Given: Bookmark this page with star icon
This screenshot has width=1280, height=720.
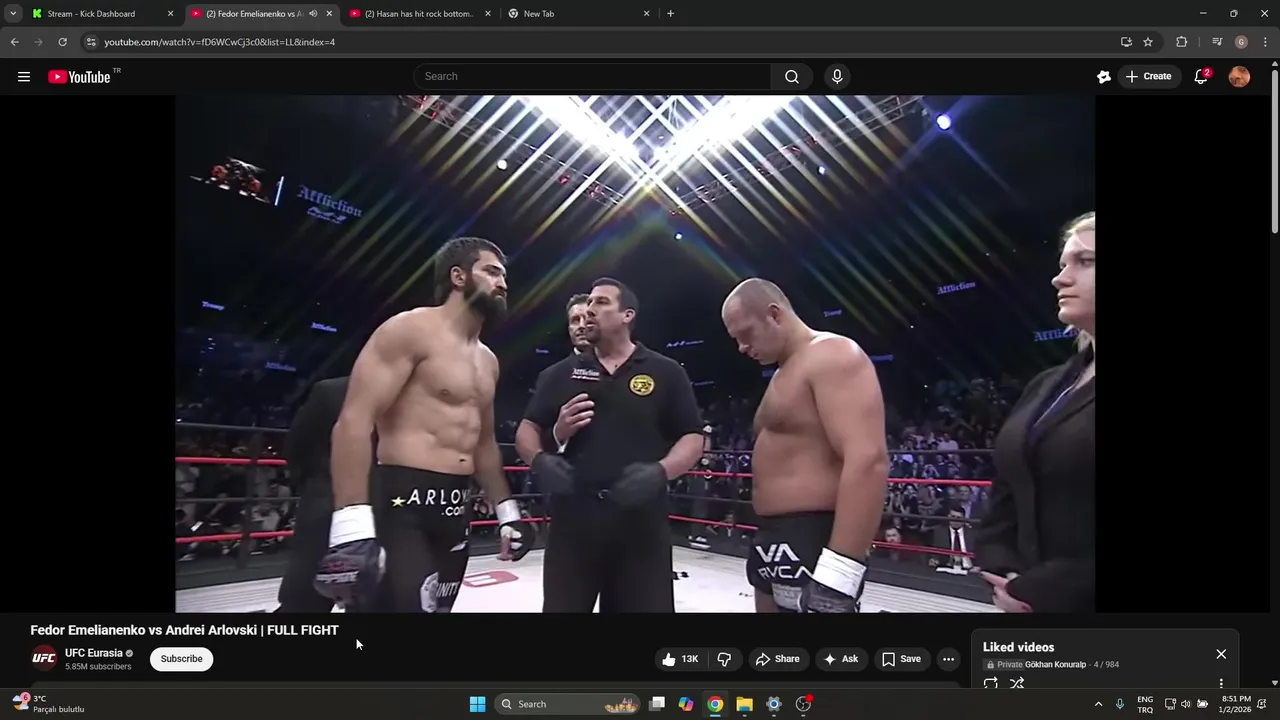Looking at the screenshot, I should coord(1148,42).
